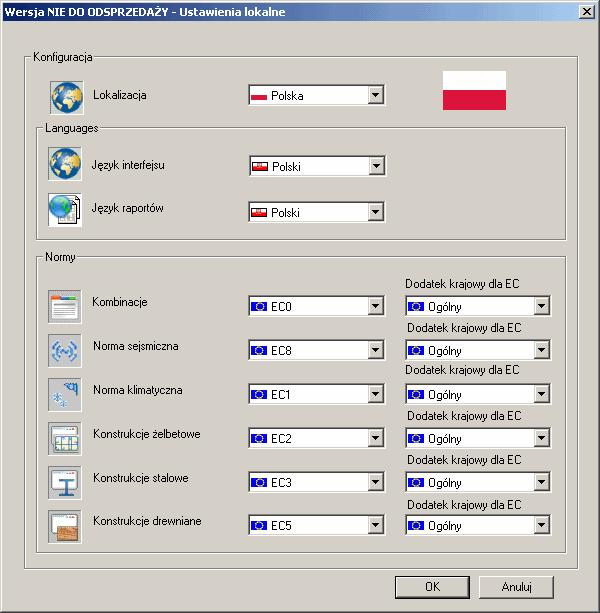The width and height of the screenshot is (600, 613).
Task: Click the Normy group title
Action: coord(60,257)
